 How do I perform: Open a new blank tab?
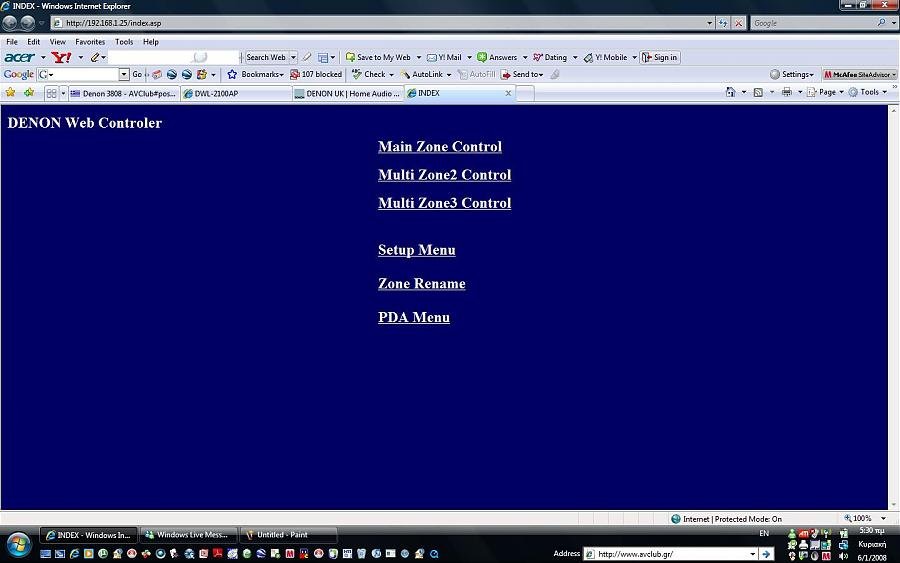525,94
